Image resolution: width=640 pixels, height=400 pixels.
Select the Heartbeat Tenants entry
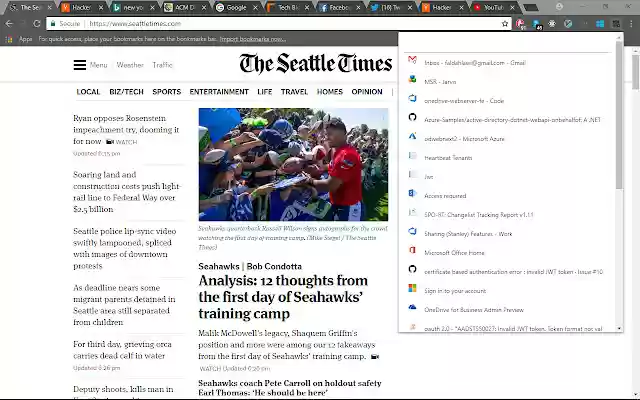coord(507,158)
